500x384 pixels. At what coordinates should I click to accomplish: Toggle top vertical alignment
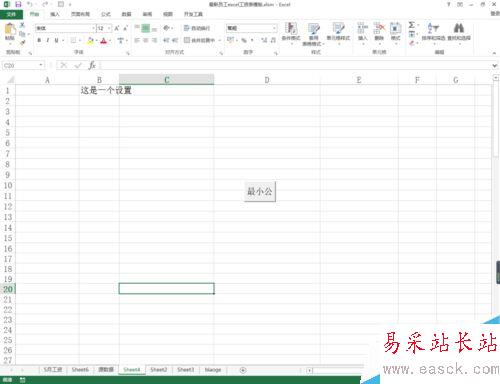pos(137,28)
